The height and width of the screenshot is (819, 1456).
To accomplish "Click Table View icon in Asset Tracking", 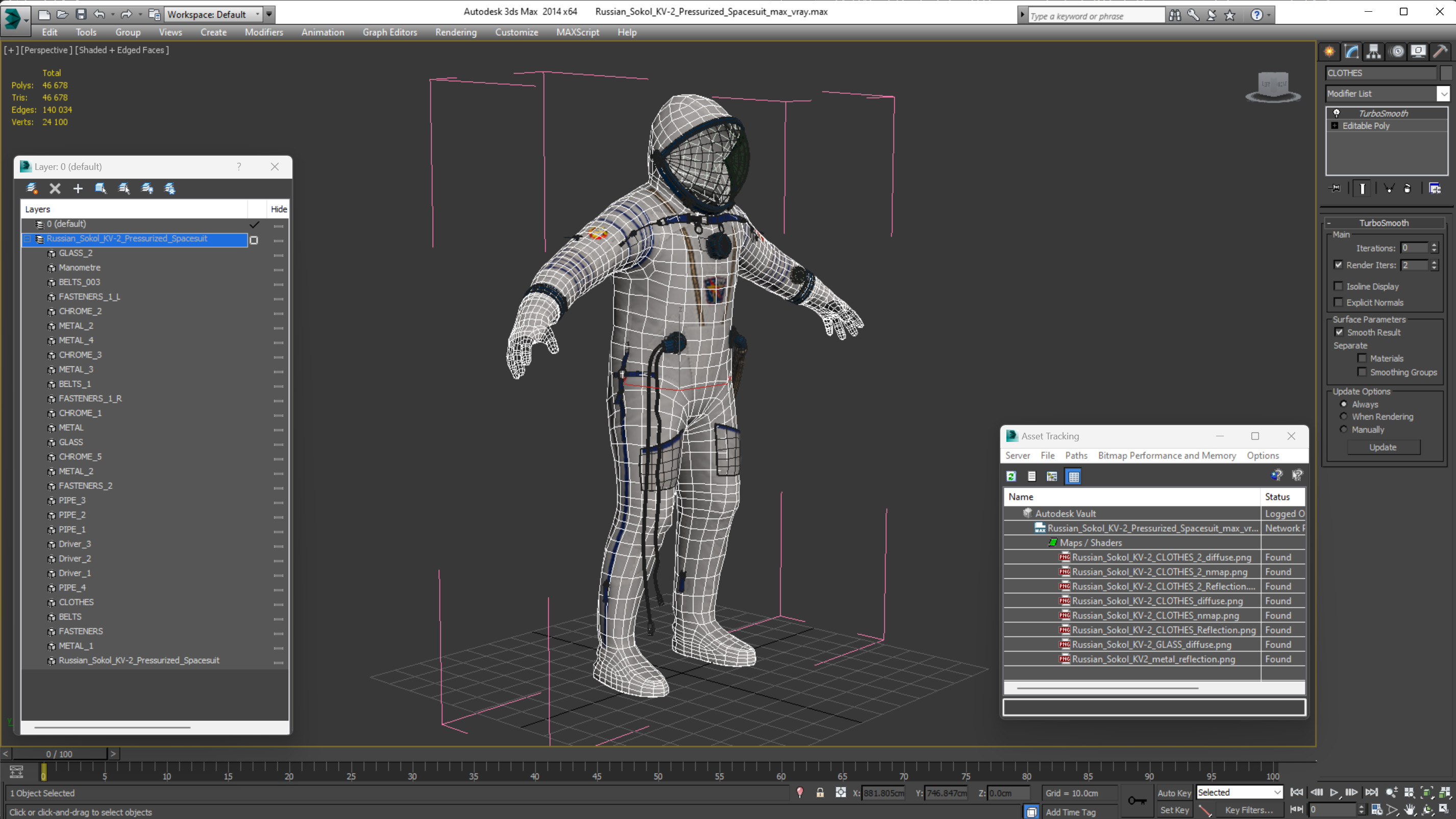I will (x=1073, y=477).
